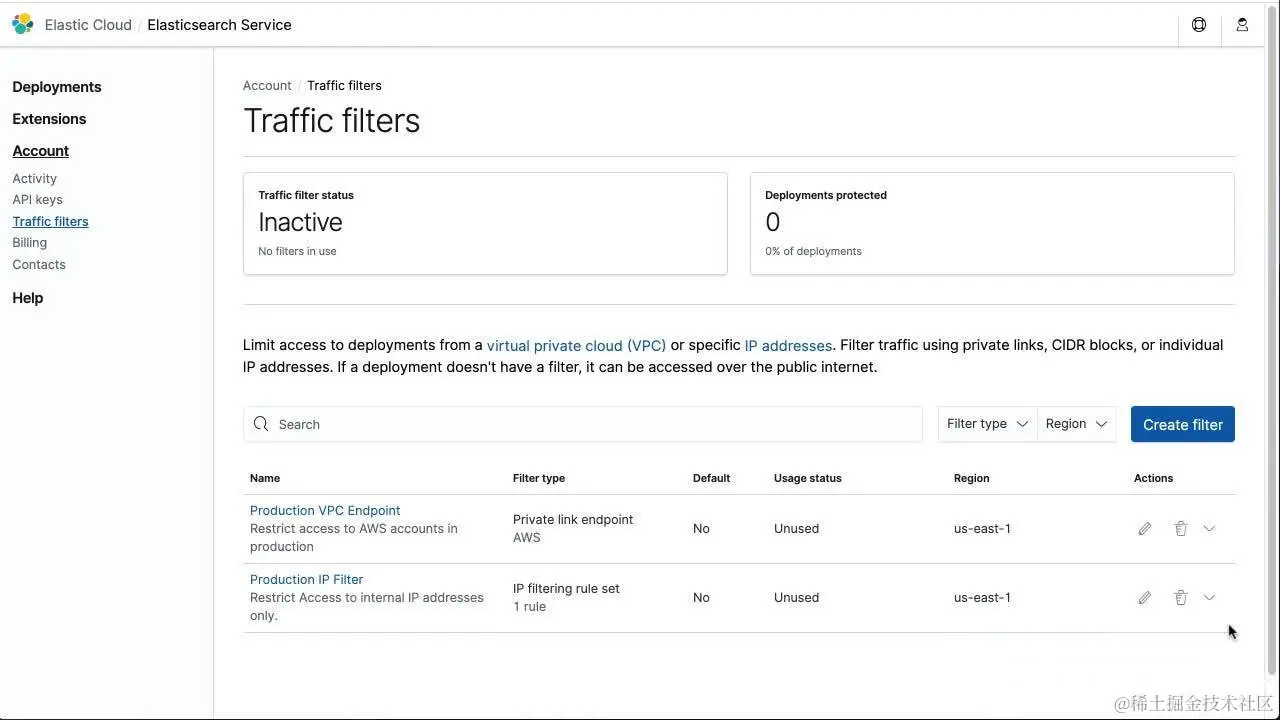Go to Deployments in the sidebar
The height and width of the screenshot is (720, 1280).
(57, 87)
